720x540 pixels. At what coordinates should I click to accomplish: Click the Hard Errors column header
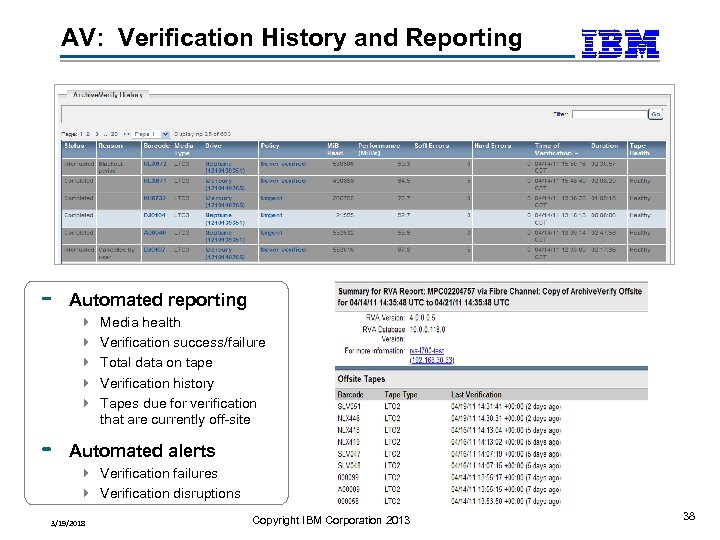[492, 146]
